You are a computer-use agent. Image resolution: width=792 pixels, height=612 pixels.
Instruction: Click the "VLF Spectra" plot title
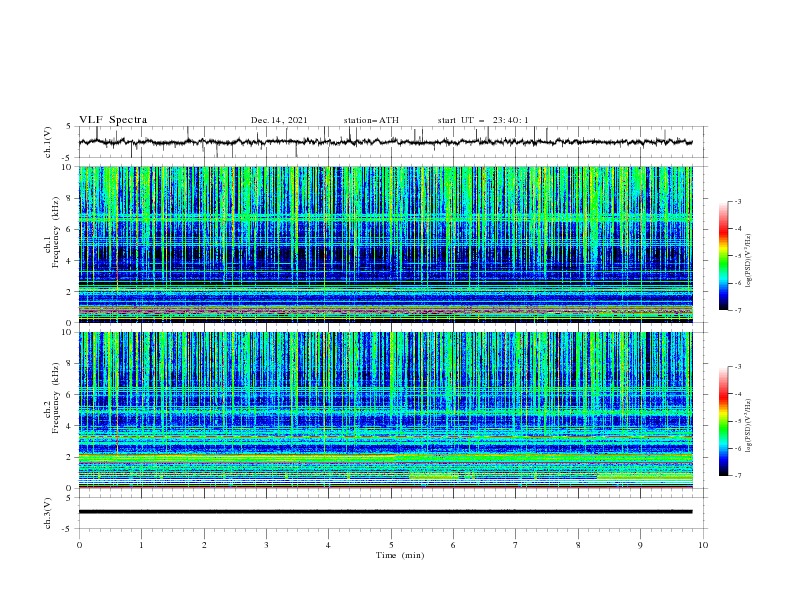tap(113, 120)
